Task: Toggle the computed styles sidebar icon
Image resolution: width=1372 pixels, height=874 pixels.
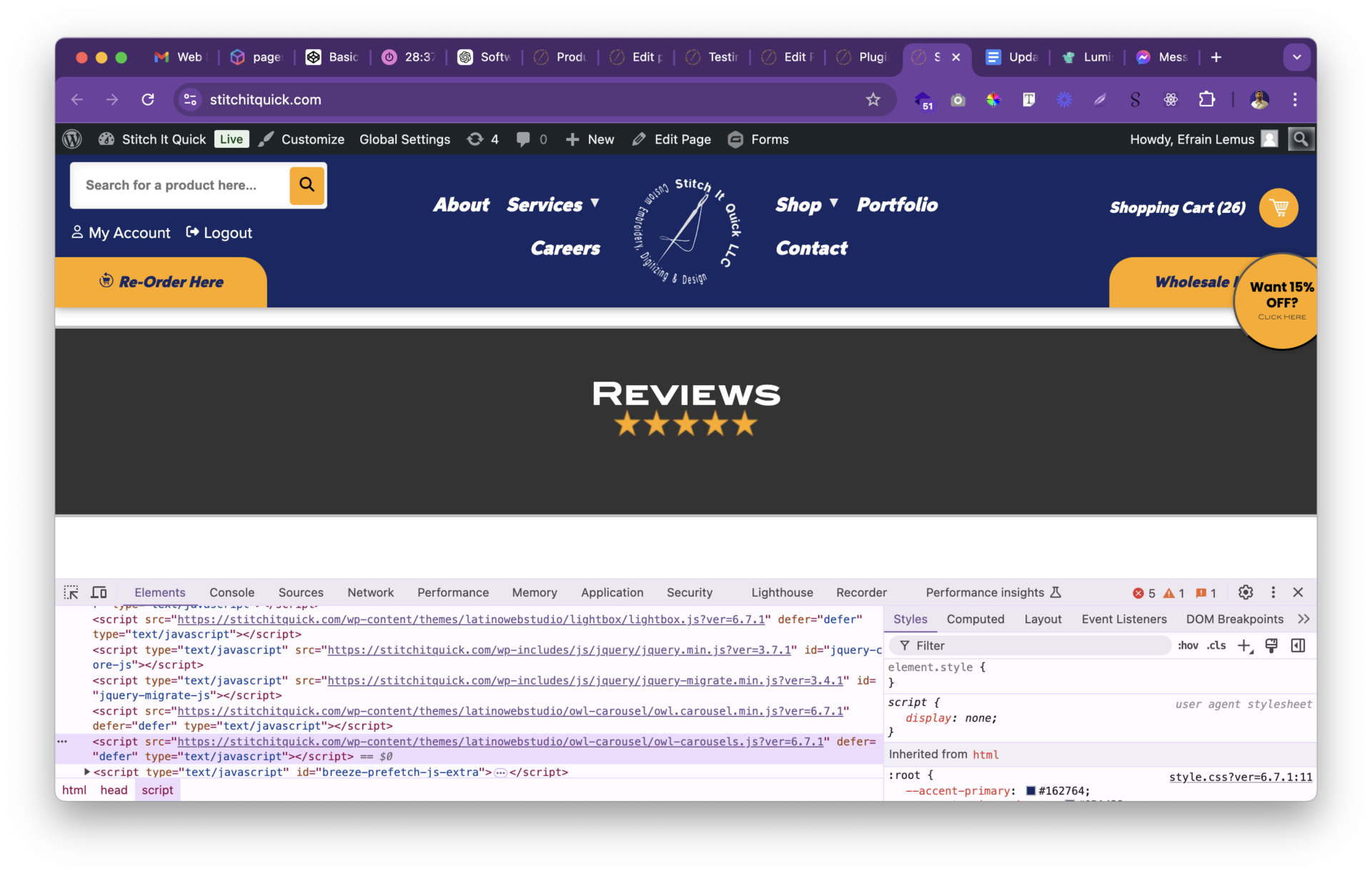Action: 1298,646
